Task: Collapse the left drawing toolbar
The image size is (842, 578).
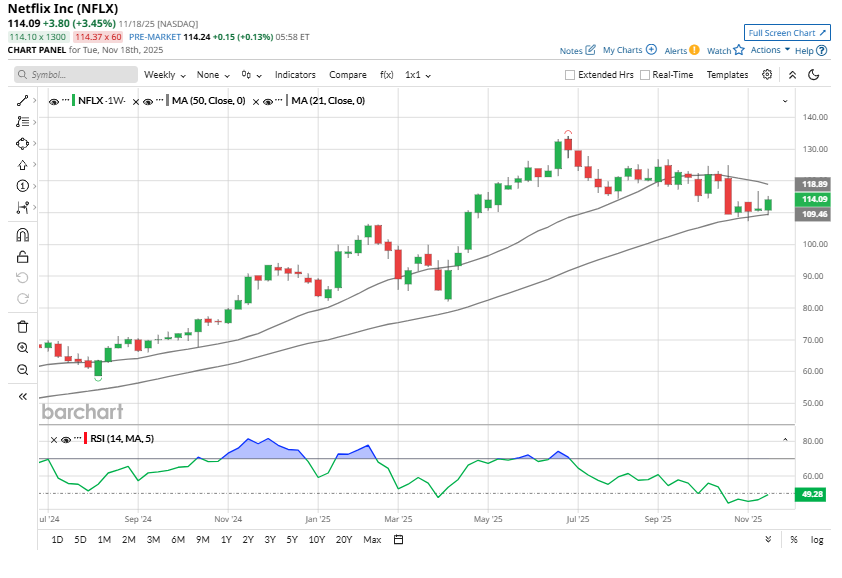Action: [22, 396]
